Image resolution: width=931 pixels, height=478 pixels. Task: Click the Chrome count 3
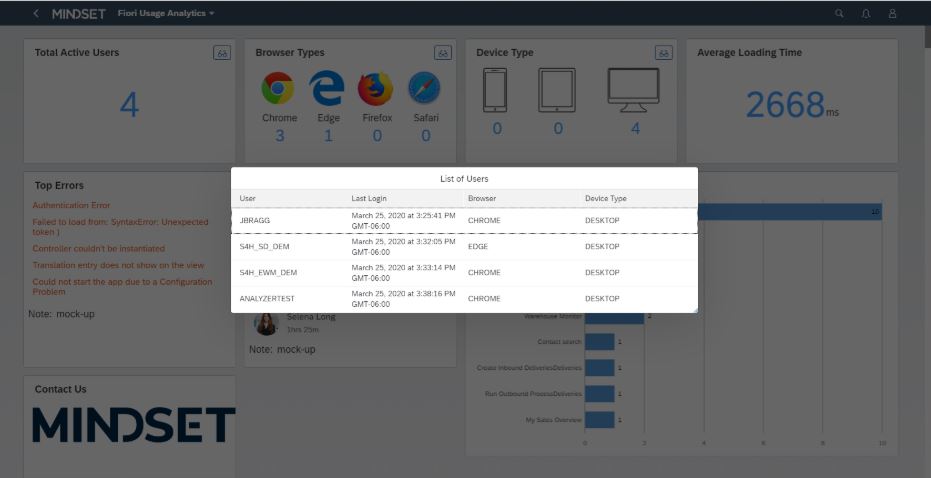point(279,136)
